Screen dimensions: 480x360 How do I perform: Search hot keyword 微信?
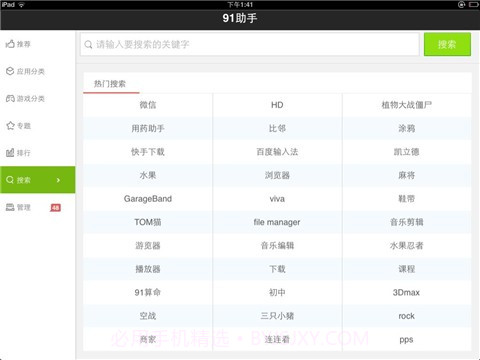click(148, 105)
